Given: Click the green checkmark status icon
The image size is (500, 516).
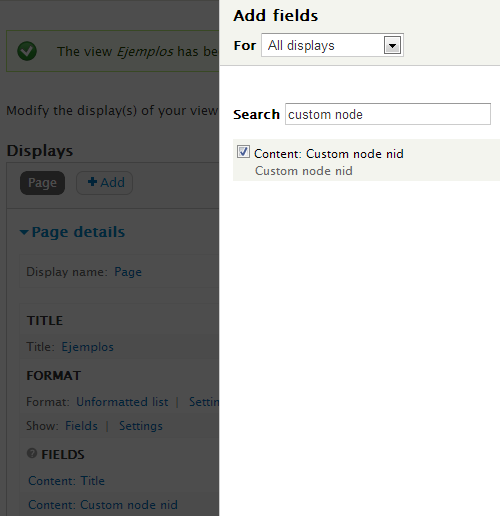Looking at the screenshot, I should (x=27, y=51).
